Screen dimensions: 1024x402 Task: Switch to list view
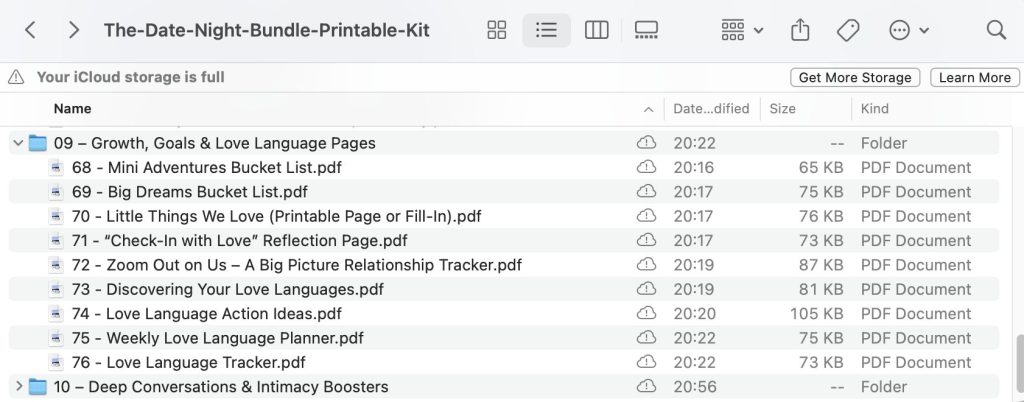(x=546, y=30)
